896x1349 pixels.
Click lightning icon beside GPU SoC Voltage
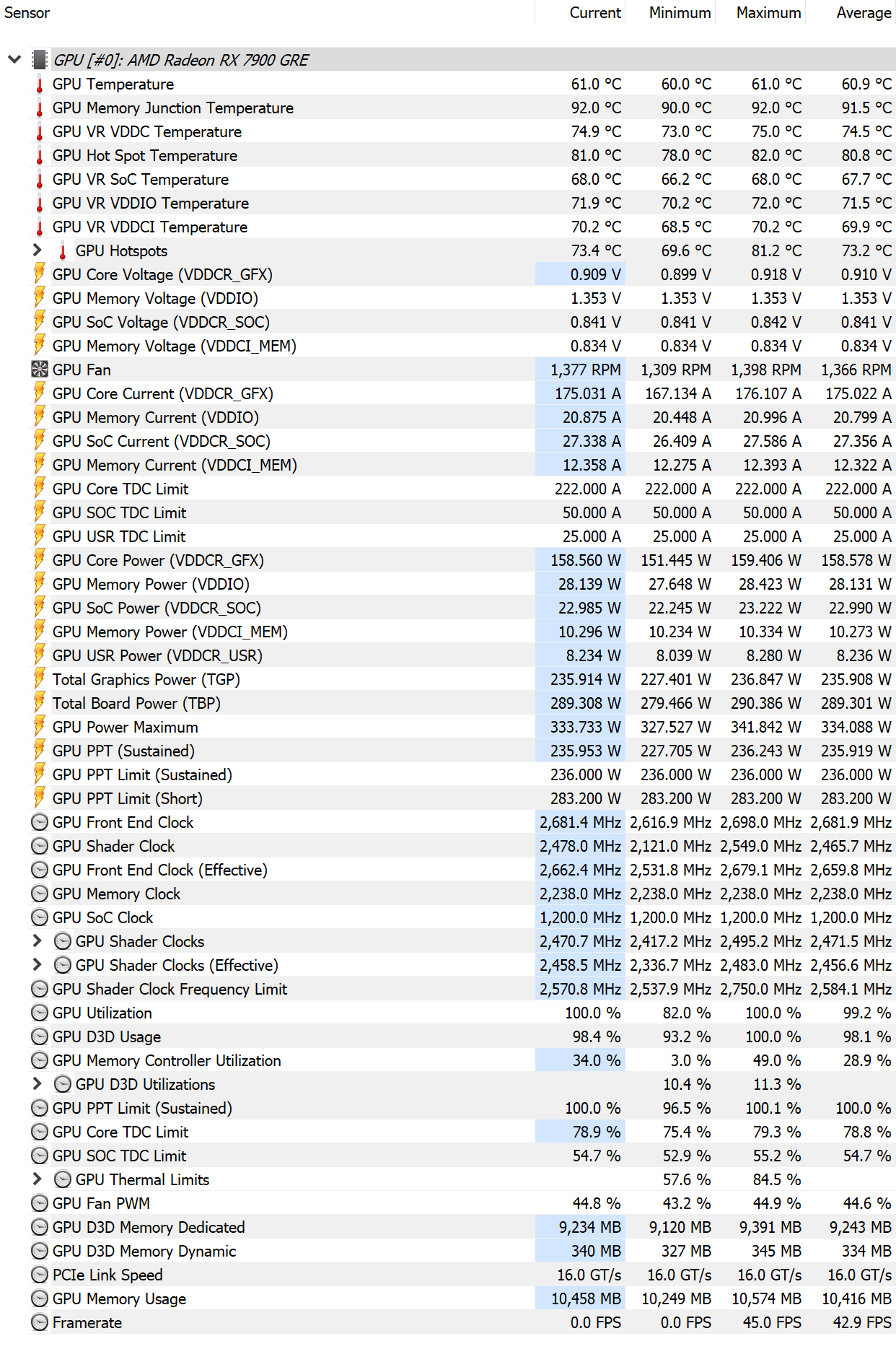click(40, 322)
